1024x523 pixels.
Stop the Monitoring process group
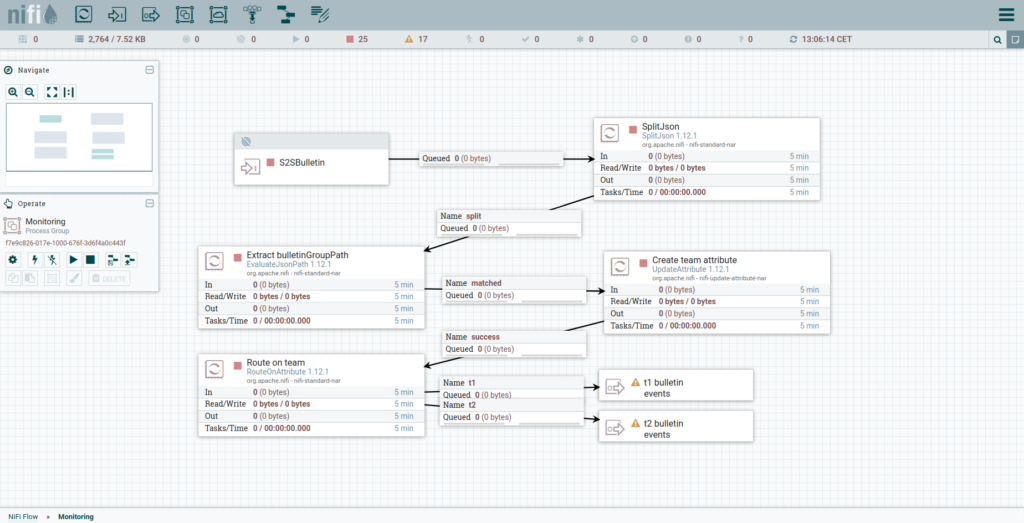coord(91,260)
